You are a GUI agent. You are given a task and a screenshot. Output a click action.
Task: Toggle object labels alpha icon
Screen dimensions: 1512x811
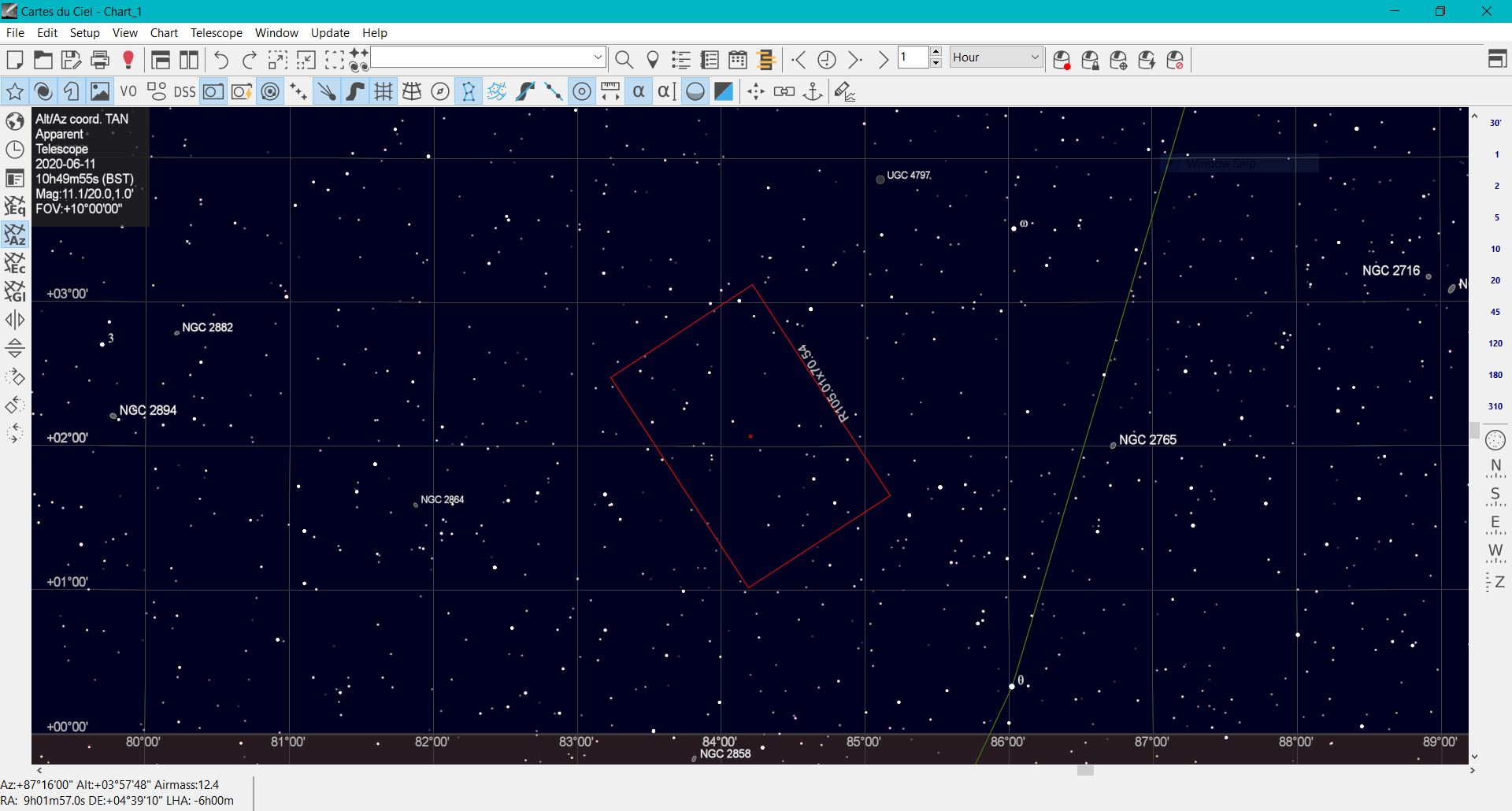(639, 92)
